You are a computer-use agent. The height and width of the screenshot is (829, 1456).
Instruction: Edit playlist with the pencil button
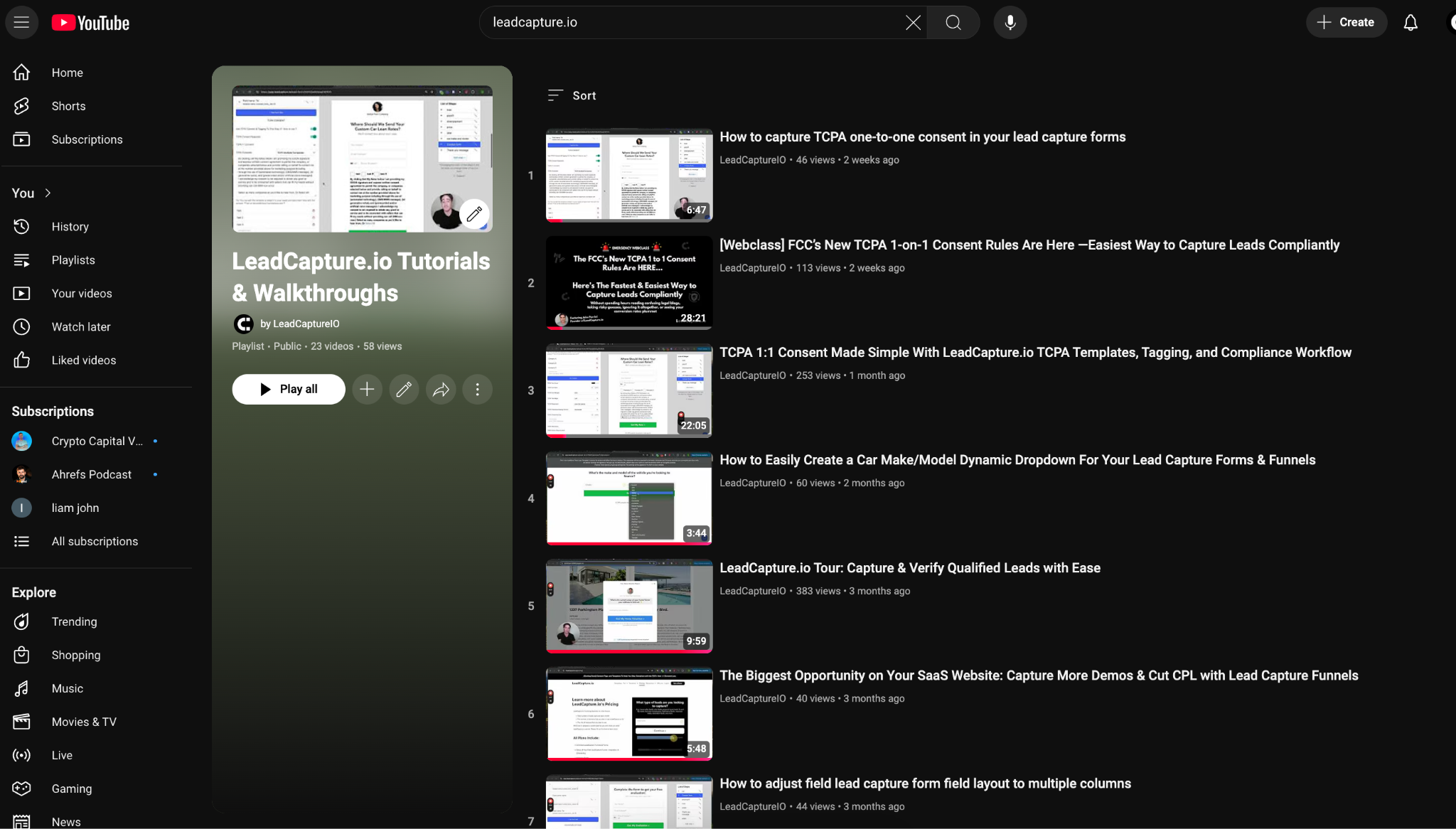[x=404, y=390]
